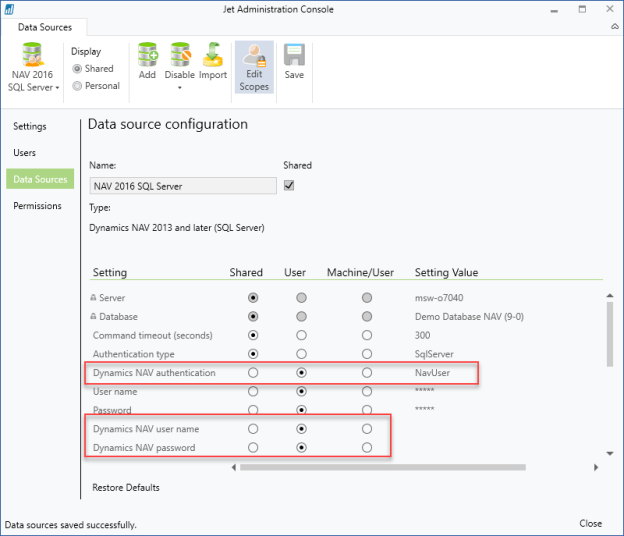The width and height of the screenshot is (624, 536).
Task: Click the Close button at bottom right
Action: click(x=591, y=524)
